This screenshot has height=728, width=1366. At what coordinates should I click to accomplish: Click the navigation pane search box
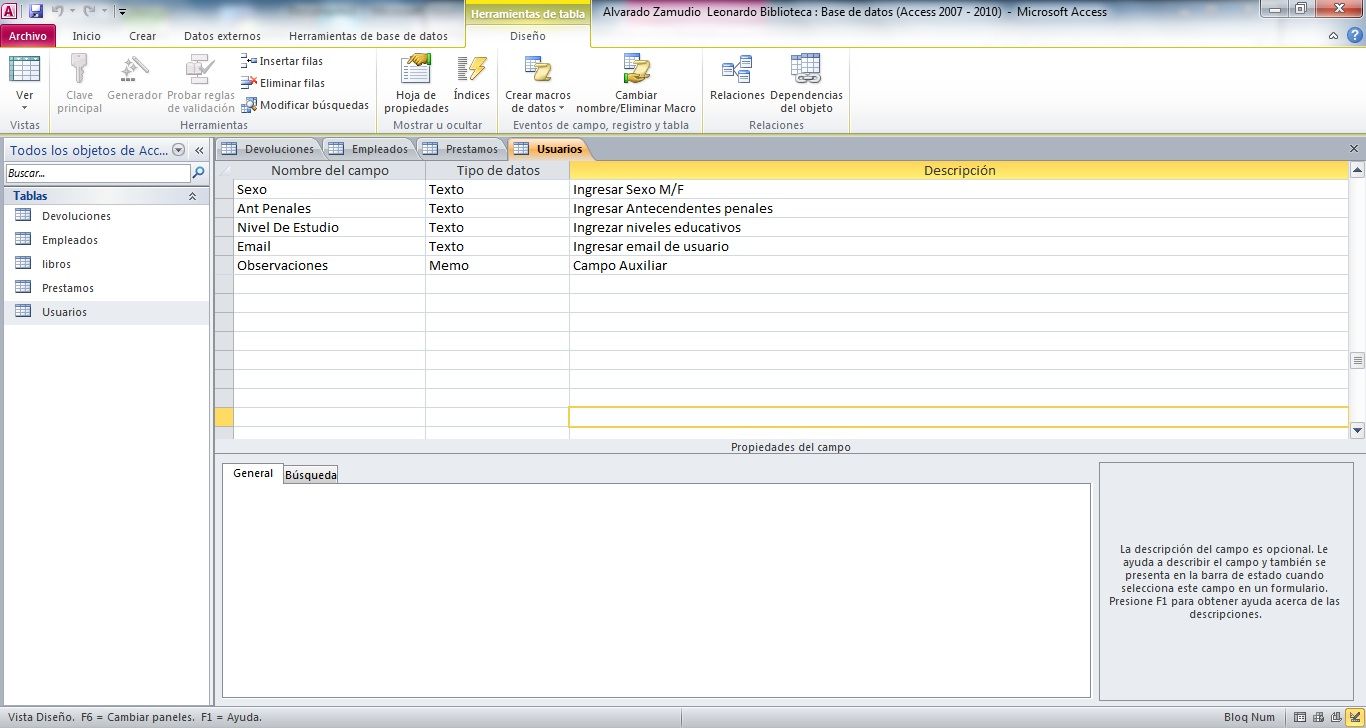coord(97,173)
